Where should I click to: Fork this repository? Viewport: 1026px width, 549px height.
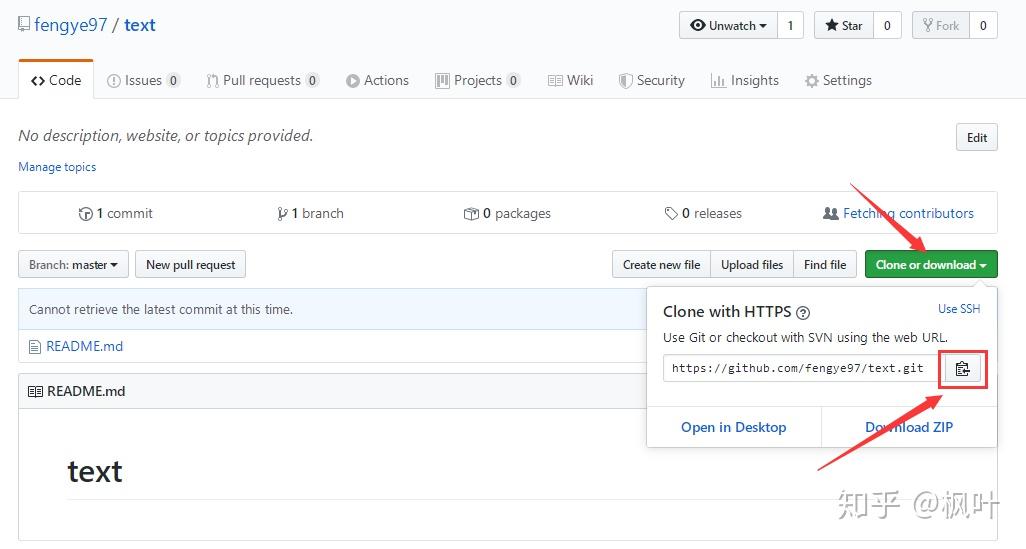(940, 26)
